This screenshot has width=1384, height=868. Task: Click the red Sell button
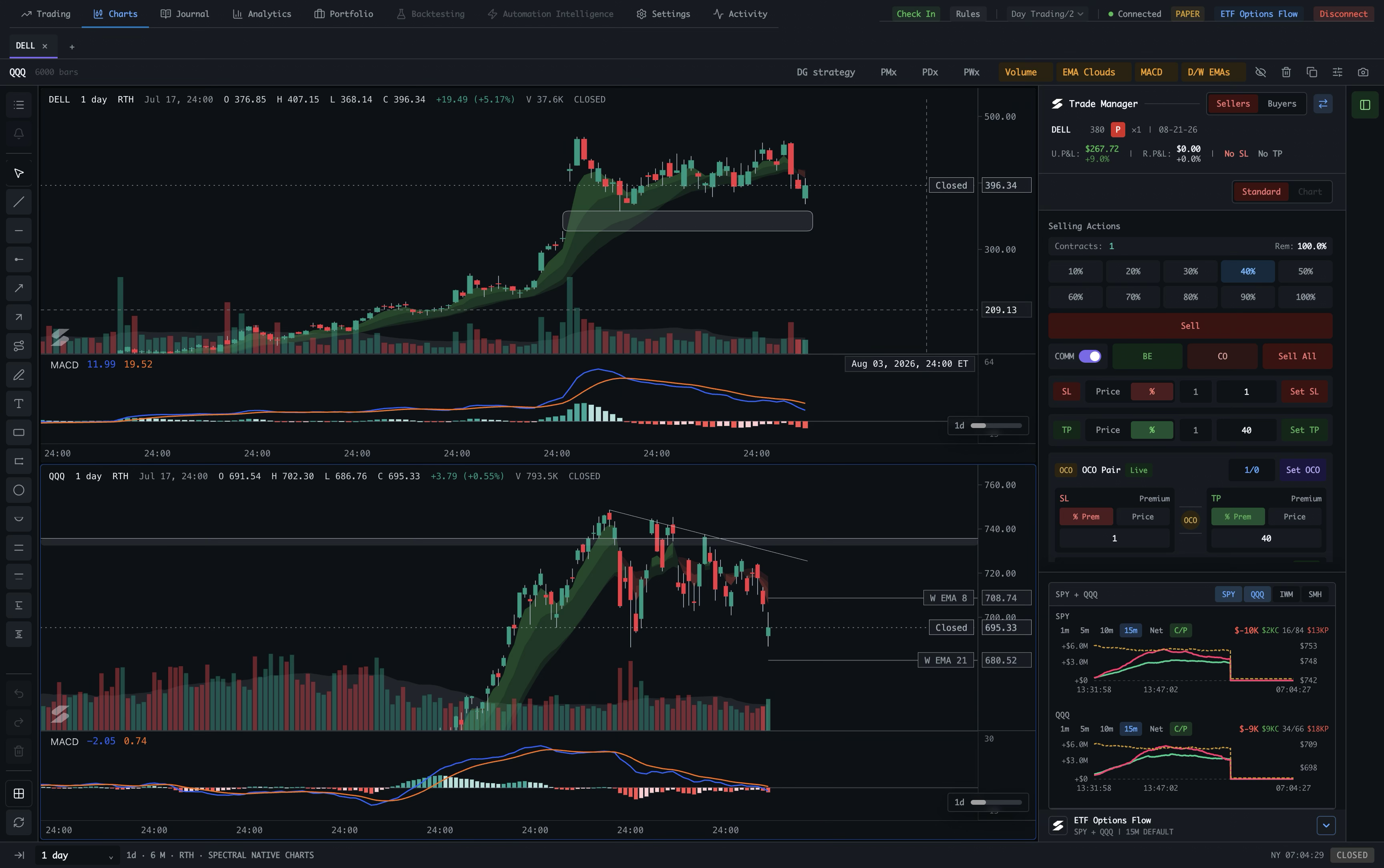[x=1190, y=326]
